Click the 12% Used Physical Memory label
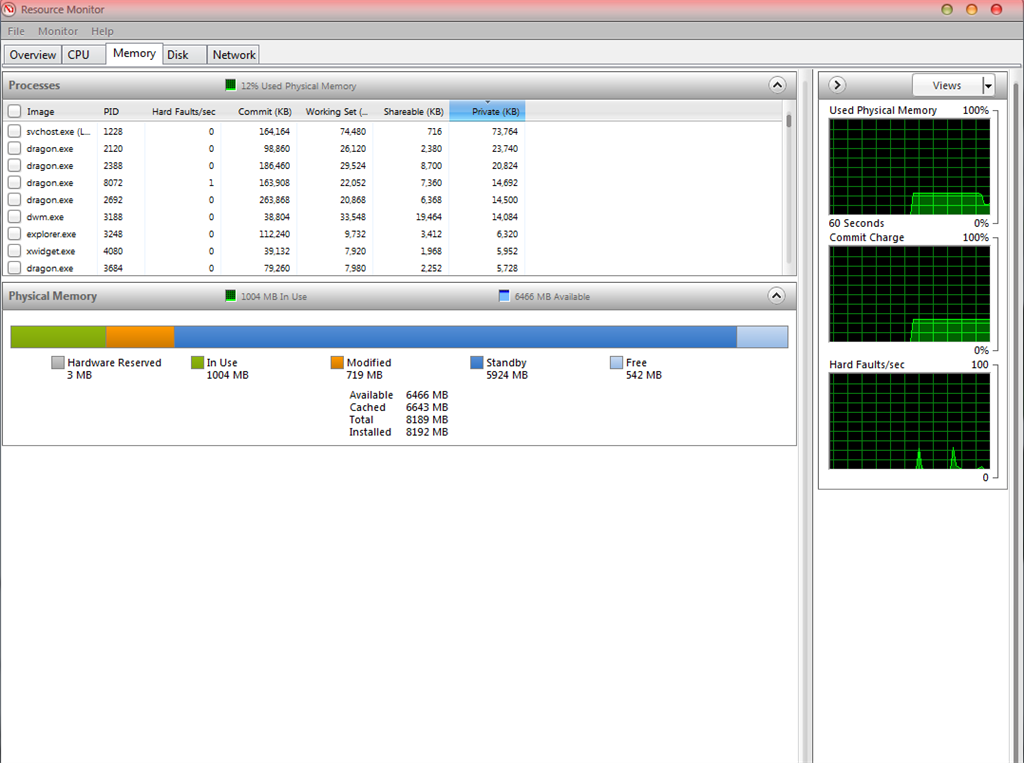The width and height of the screenshot is (1024, 763). click(x=298, y=86)
